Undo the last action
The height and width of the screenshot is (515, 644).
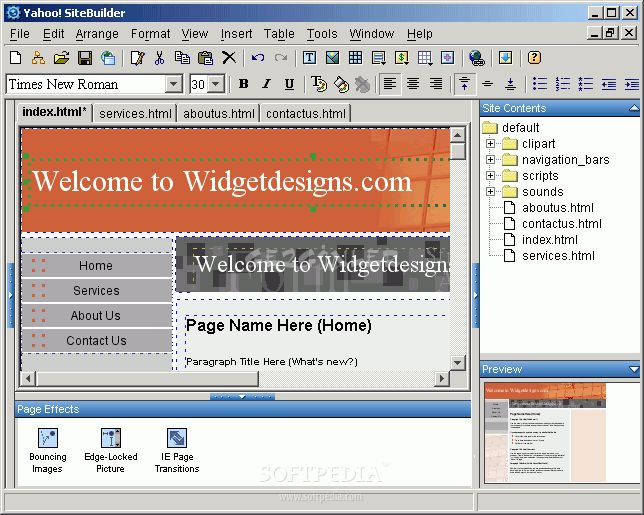click(258, 58)
